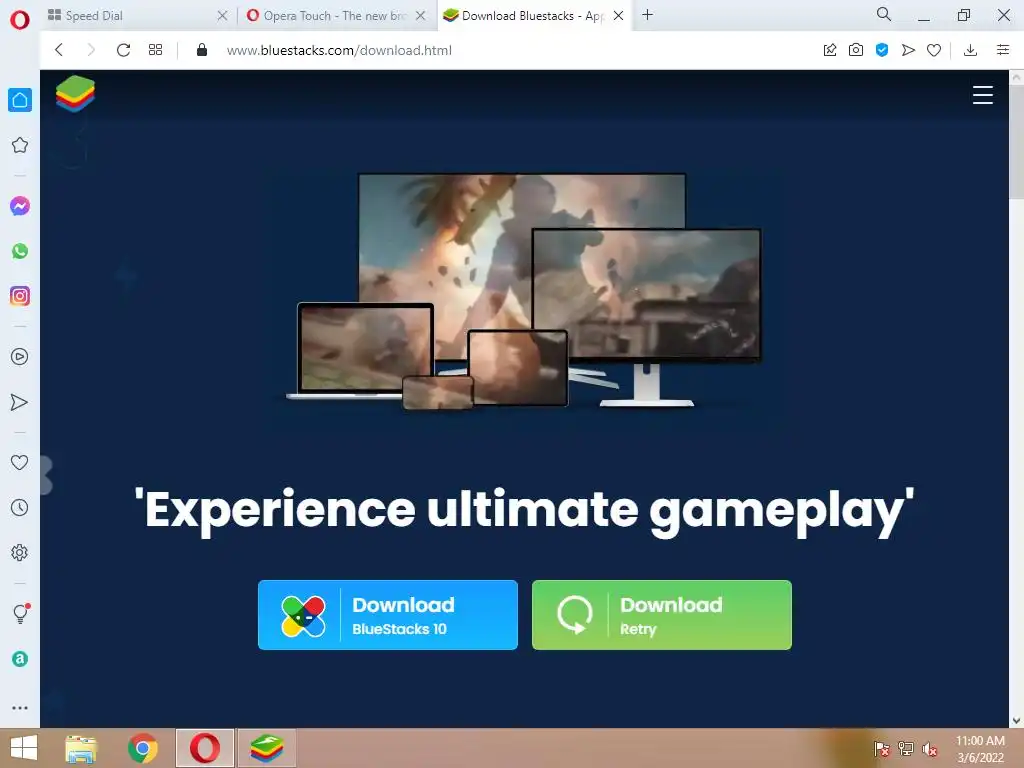This screenshot has height=768, width=1024.
Task: Open Instagram in sidebar
Action: point(20,296)
